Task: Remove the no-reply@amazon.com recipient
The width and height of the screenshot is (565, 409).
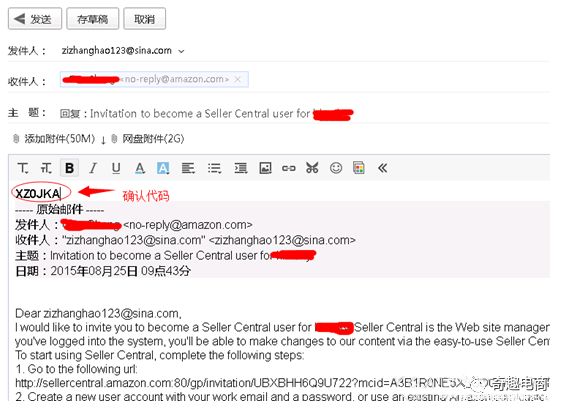Action: tap(237, 79)
